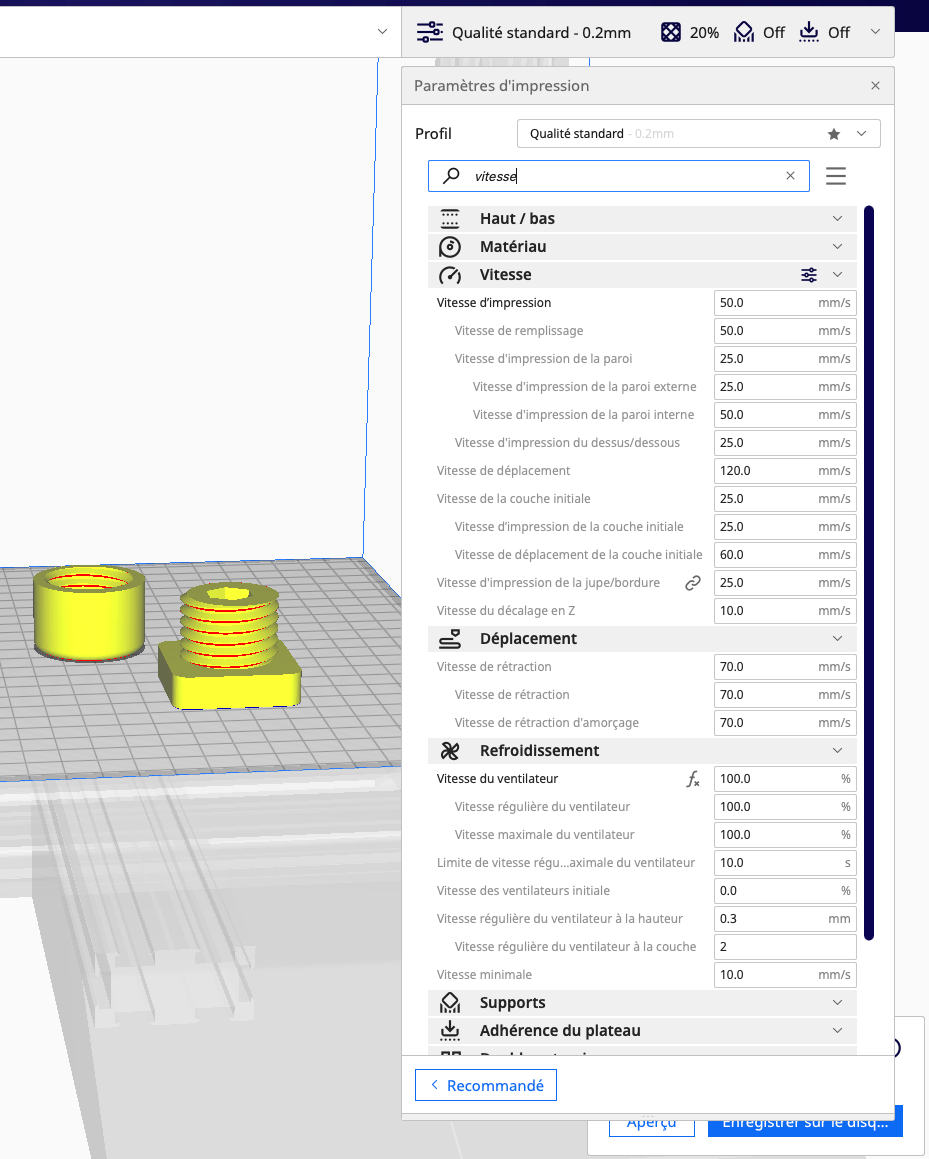Screen dimensions: 929x1159
Task: Collapse the Déplacement section
Action: [837, 639]
